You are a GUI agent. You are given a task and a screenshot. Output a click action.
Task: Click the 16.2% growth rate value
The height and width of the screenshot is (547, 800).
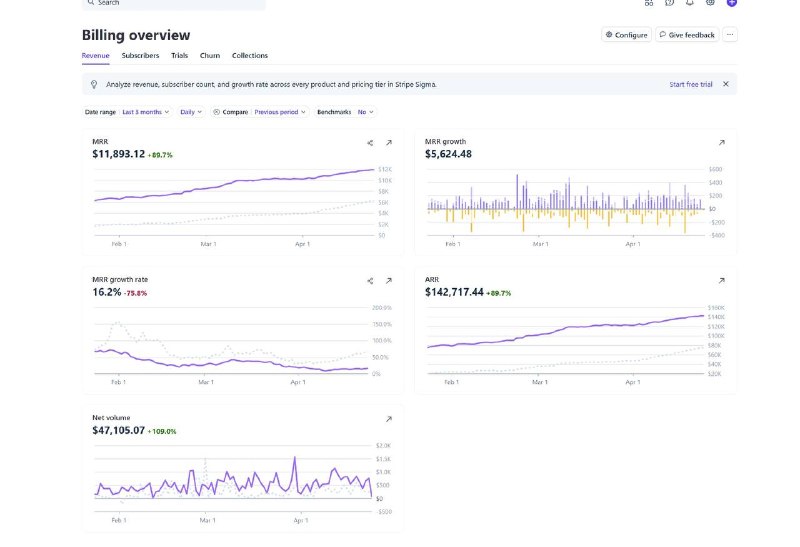tap(107, 292)
